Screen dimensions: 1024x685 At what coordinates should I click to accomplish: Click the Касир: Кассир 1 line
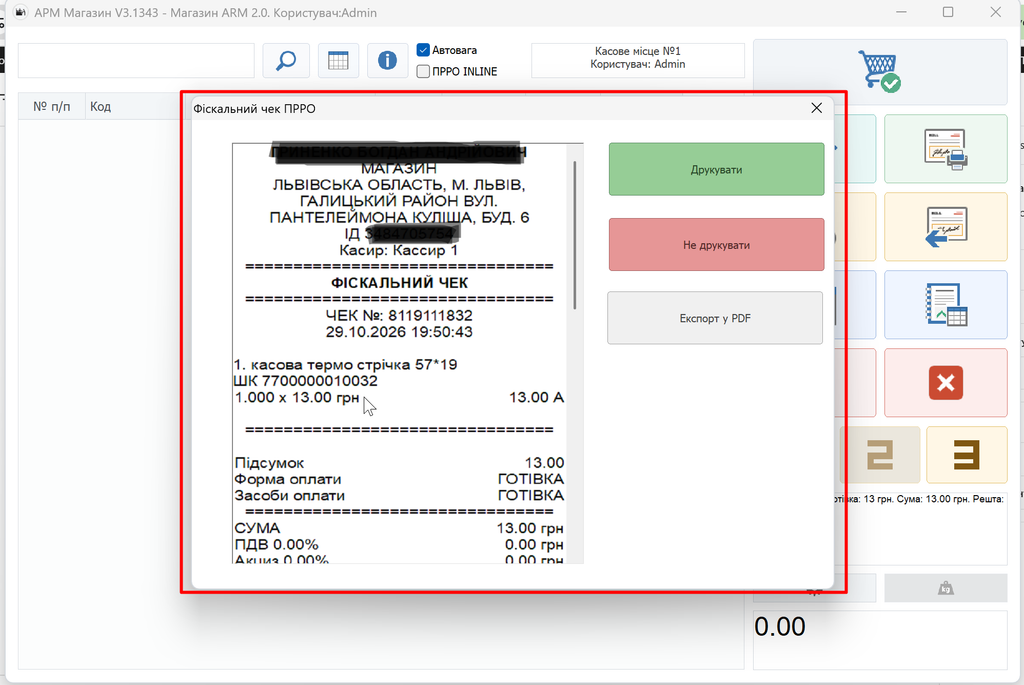click(x=399, y=250)
